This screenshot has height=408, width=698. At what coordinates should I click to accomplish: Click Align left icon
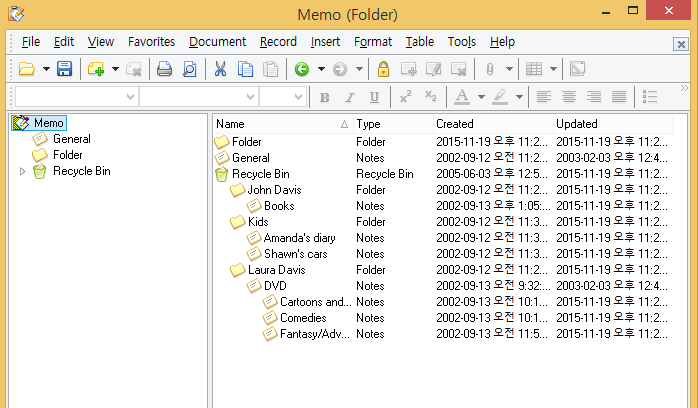point(544,97)
